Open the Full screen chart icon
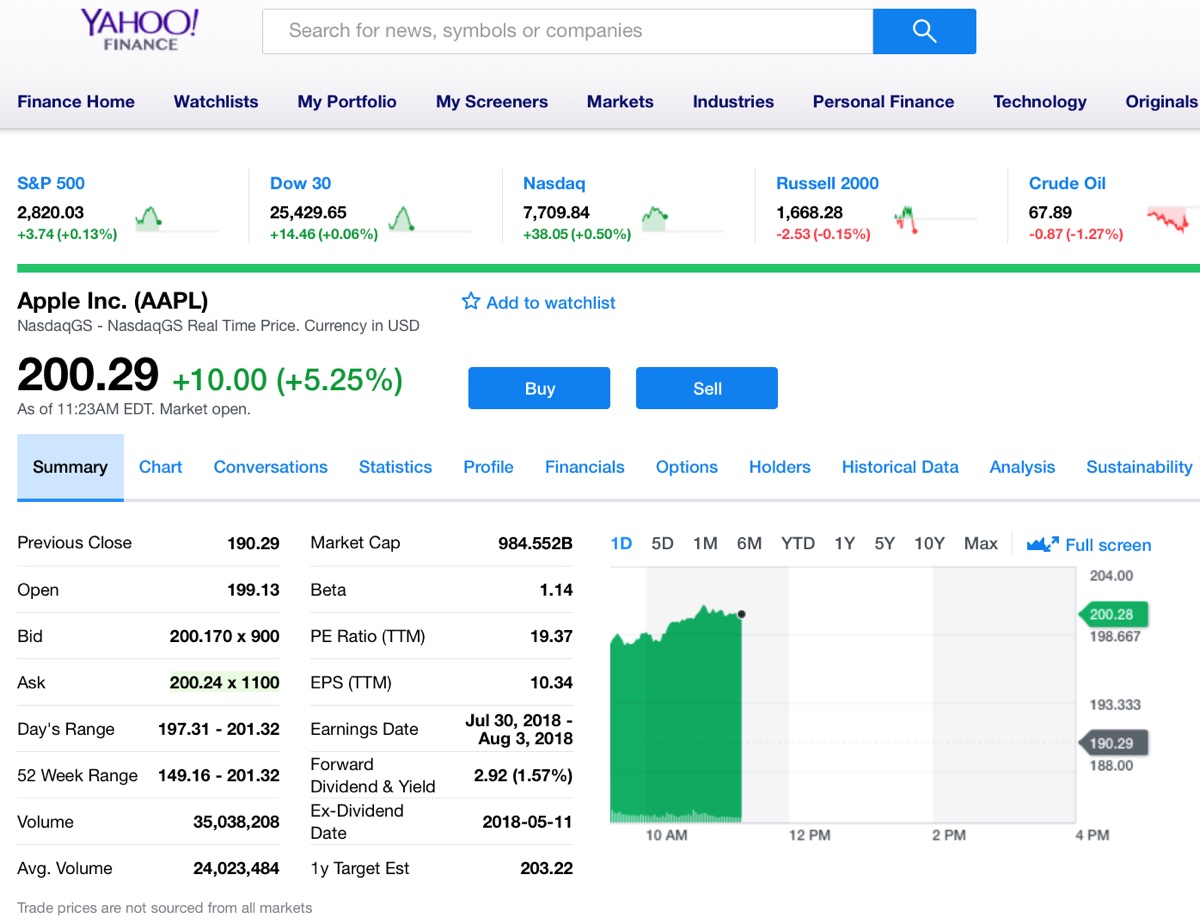The image size is (1200, 924). pos(1043,544)
